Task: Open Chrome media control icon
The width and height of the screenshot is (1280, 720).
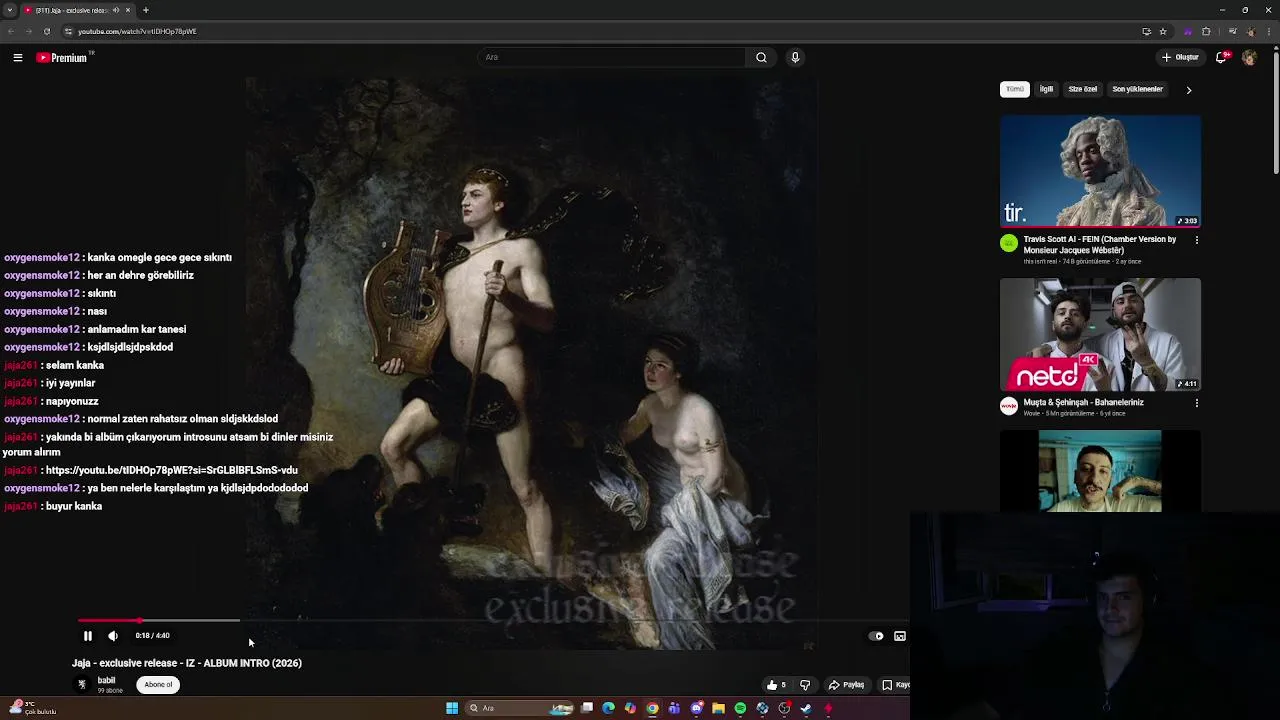Action: [x=1232, y=31]
